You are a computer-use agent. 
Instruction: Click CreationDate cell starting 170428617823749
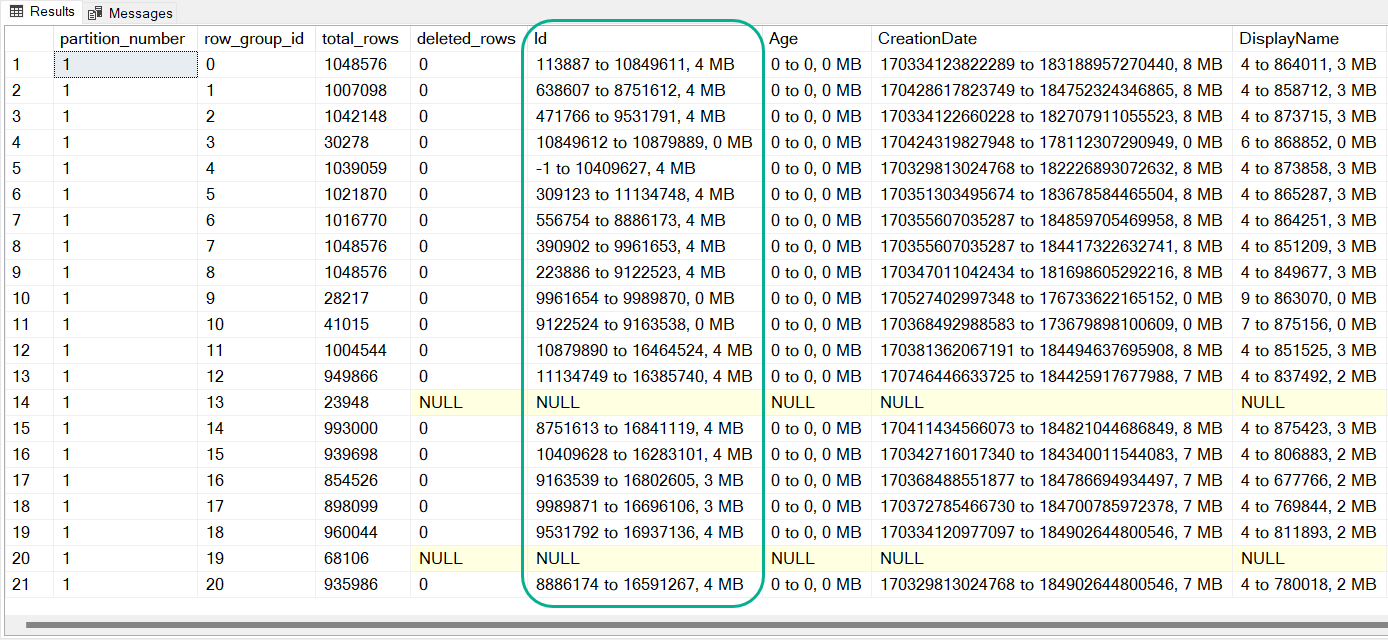[x=1052, y=91]
